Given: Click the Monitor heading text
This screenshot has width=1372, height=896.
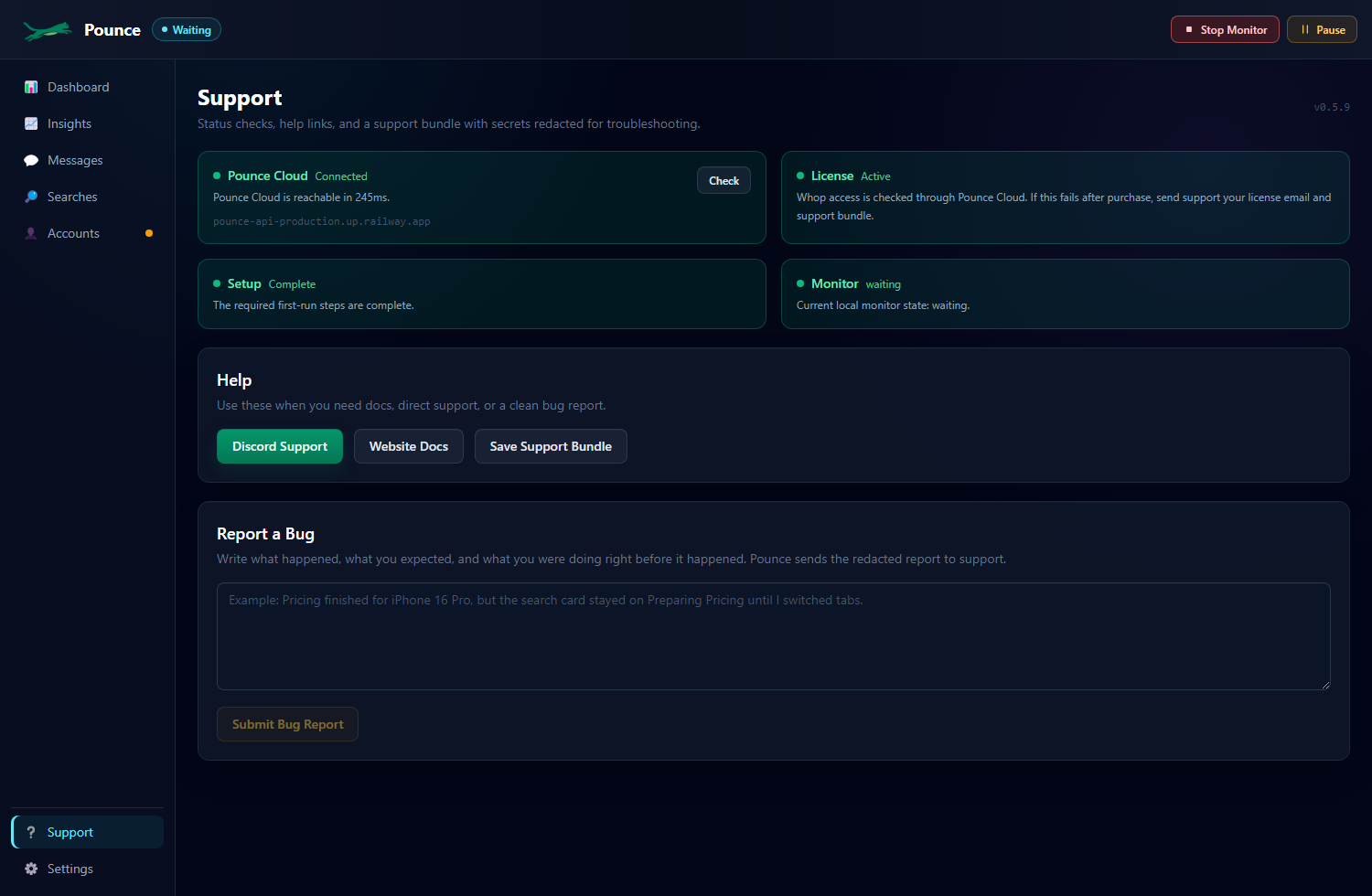Looking at the screenshot, I should pos(835,283).
